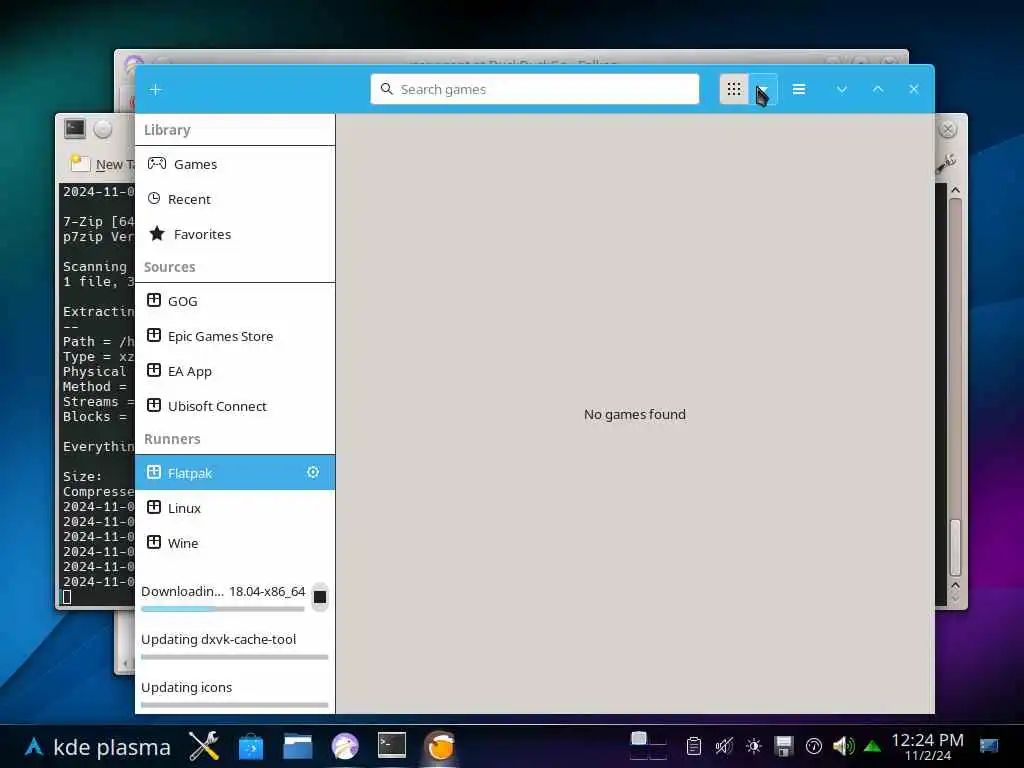Open the Discover software store taskbar icon

click(x=251, y=746)
